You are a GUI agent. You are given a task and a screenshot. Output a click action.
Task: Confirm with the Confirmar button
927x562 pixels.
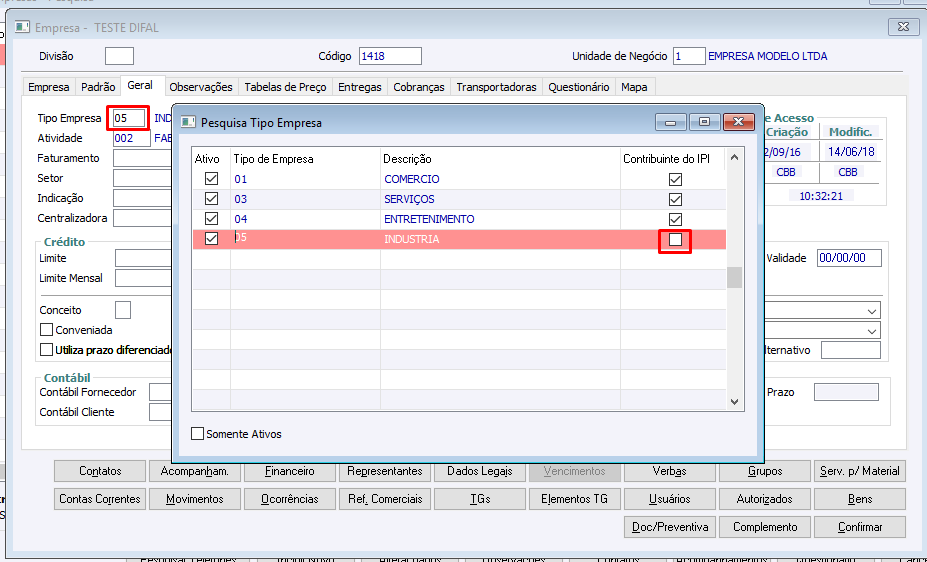pos(860,527)
